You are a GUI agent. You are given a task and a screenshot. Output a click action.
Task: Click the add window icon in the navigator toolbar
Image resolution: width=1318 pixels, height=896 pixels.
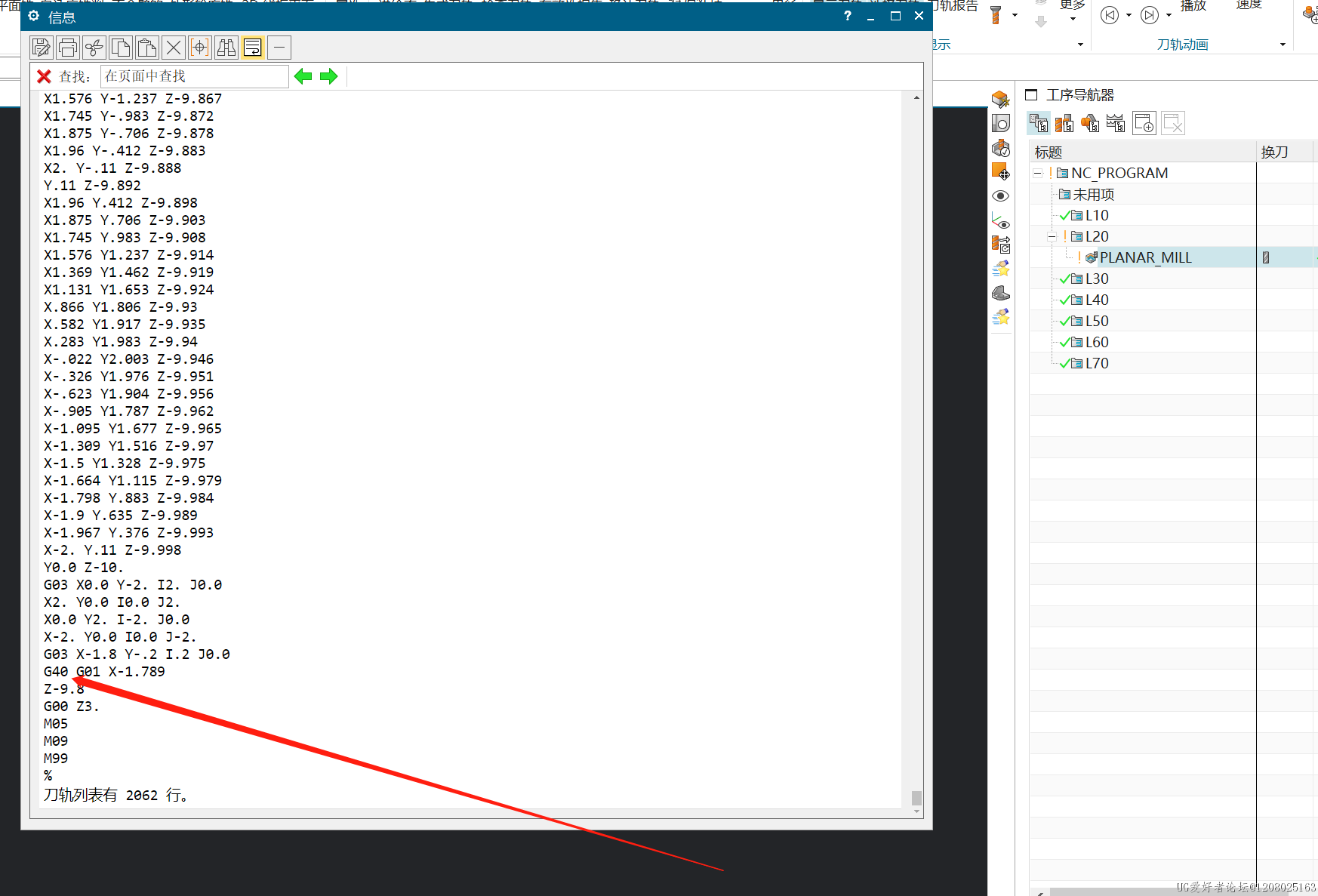coord(1144,123)
